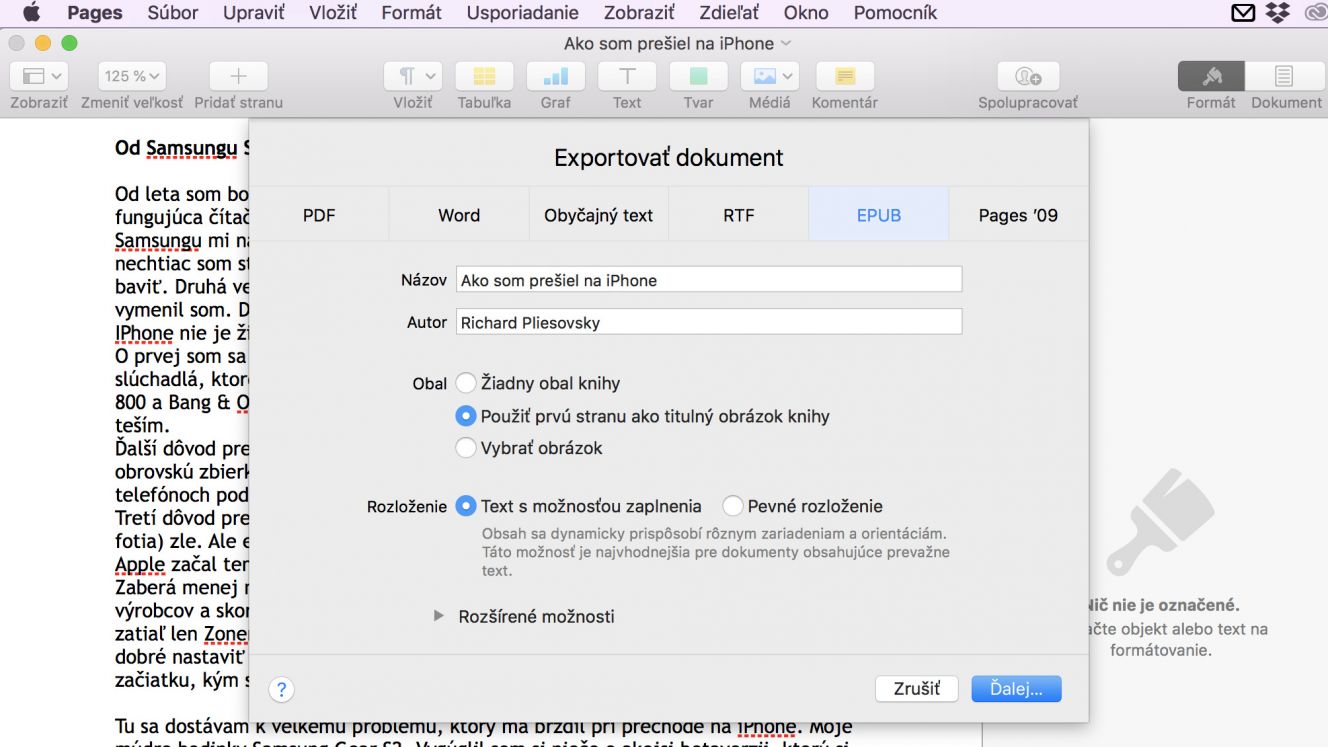The width and height of the screenshot is (1328, 747).
Task: Select the EPUB export tab
Action: (879, 214)
